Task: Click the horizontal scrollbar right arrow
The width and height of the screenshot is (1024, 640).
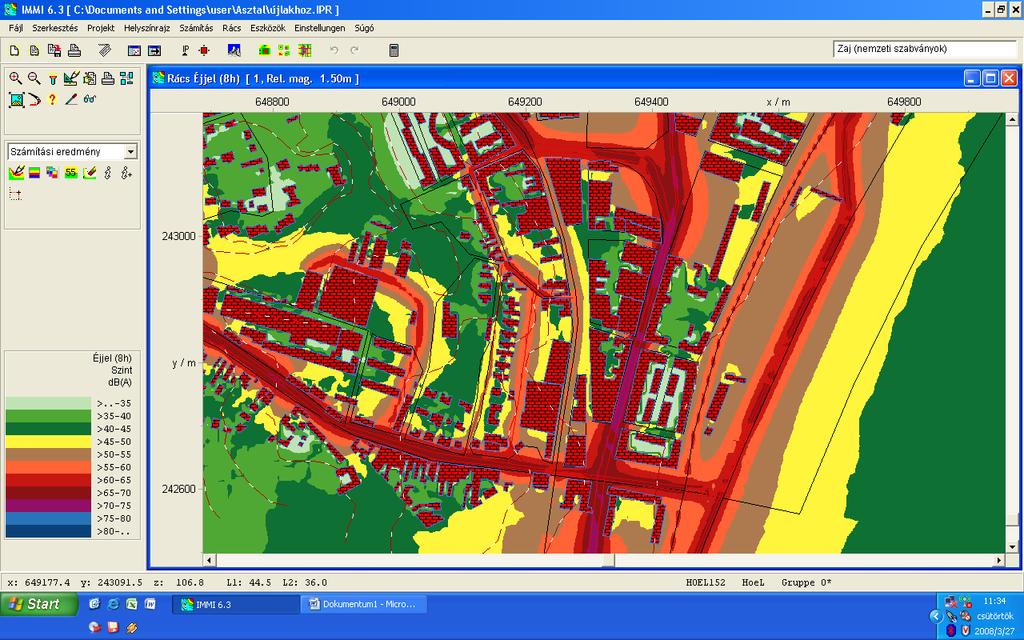Action: tap(999, 560)
